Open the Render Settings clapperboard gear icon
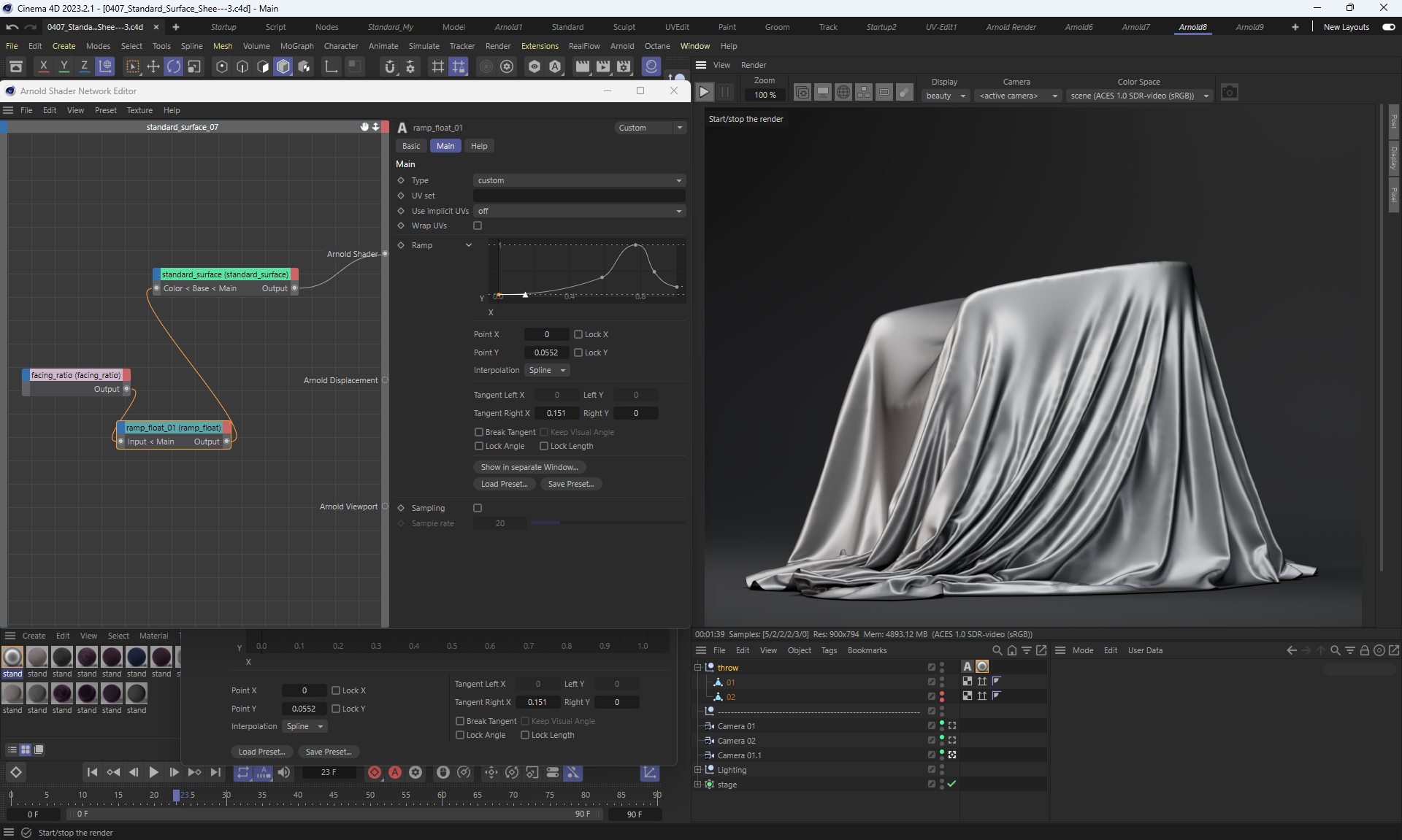The width and height of the screenshot is (1402, 840). pos(624,67)
